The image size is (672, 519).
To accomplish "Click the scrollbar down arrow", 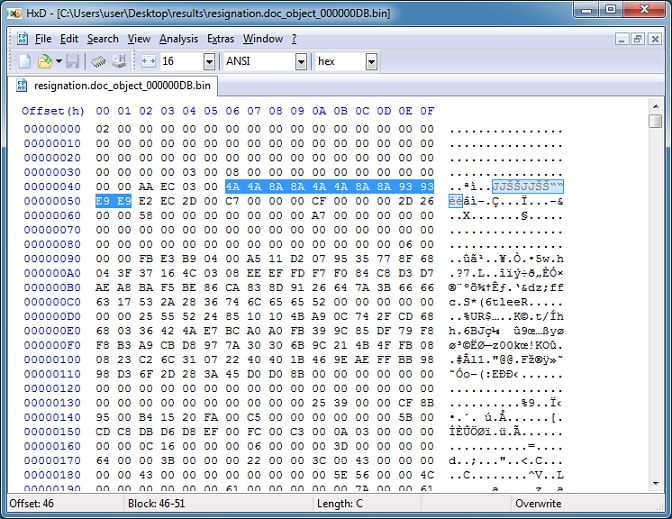I will point(655,483).
